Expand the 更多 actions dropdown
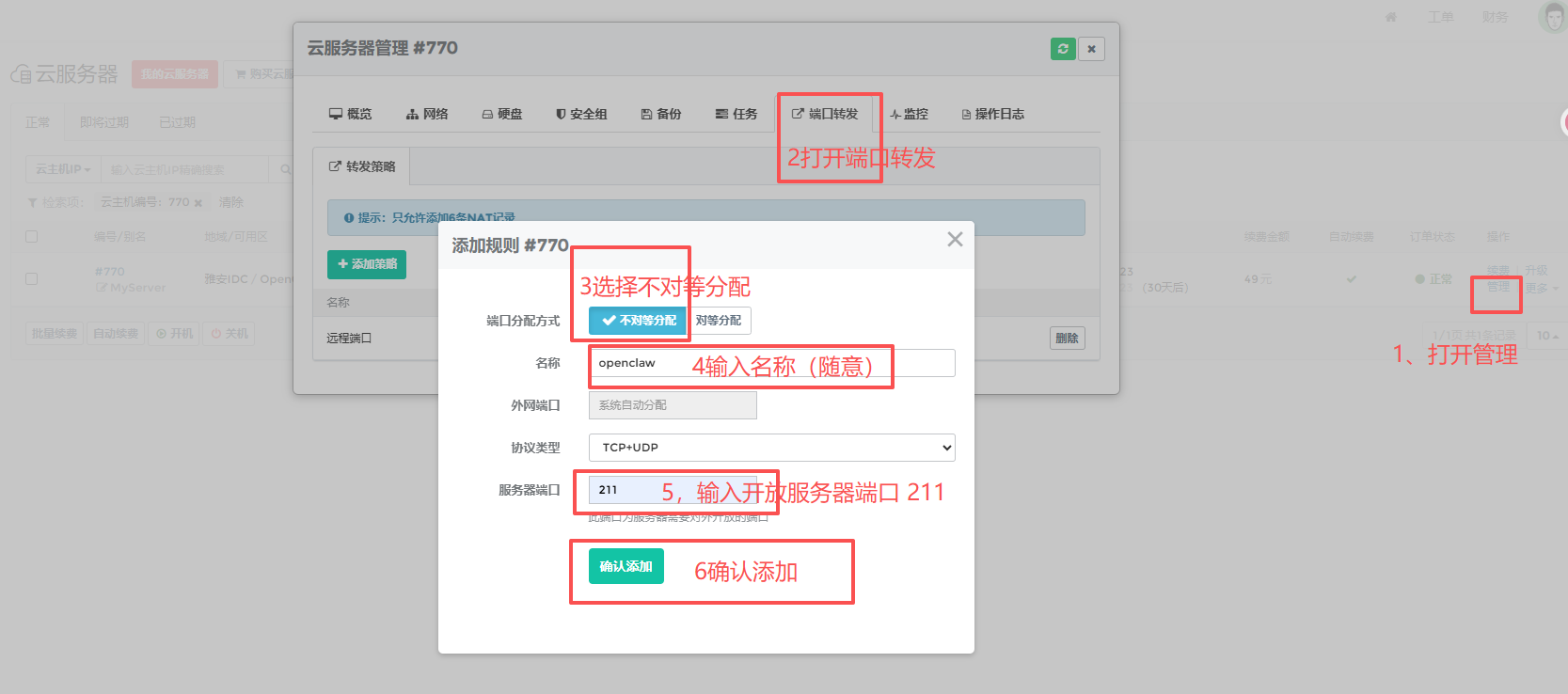Screen dimensions: 1568x694 (1542, 288)
